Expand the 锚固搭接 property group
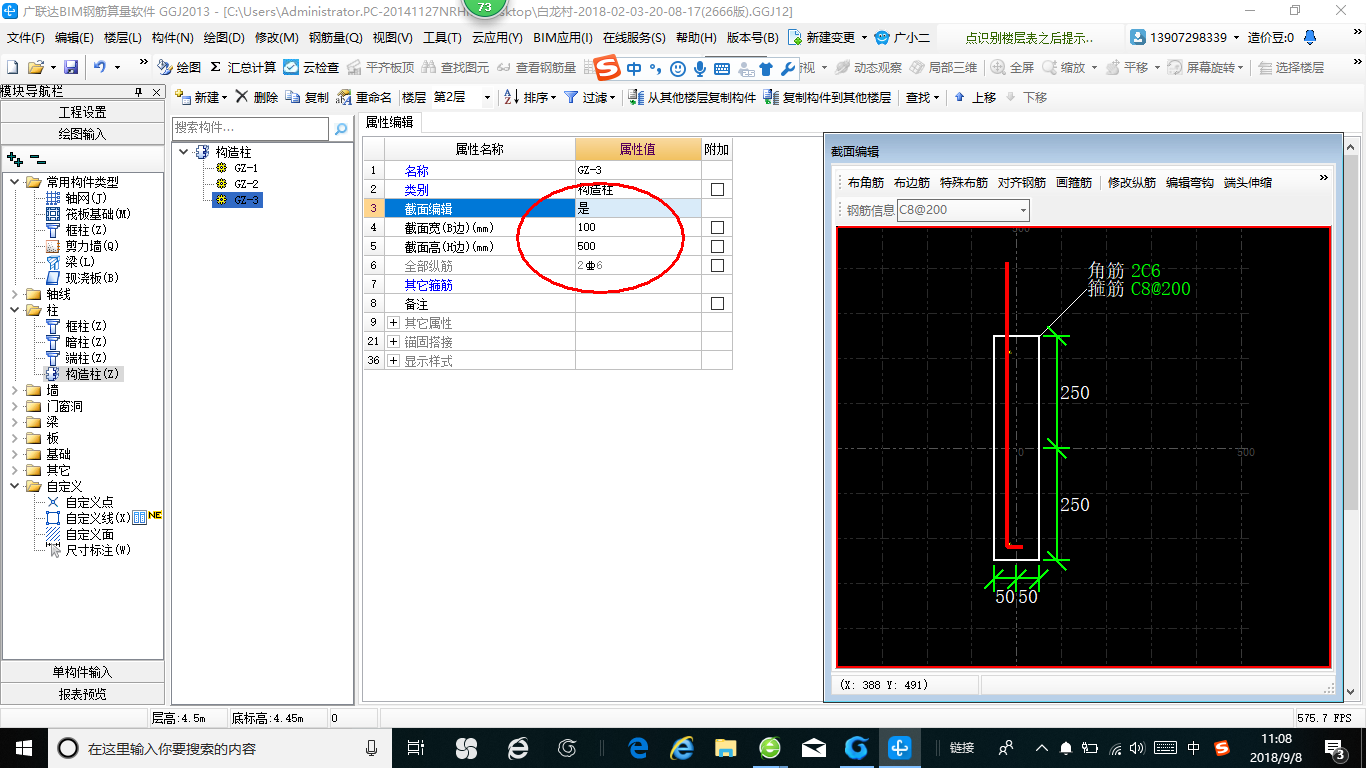 pos(393,342)
